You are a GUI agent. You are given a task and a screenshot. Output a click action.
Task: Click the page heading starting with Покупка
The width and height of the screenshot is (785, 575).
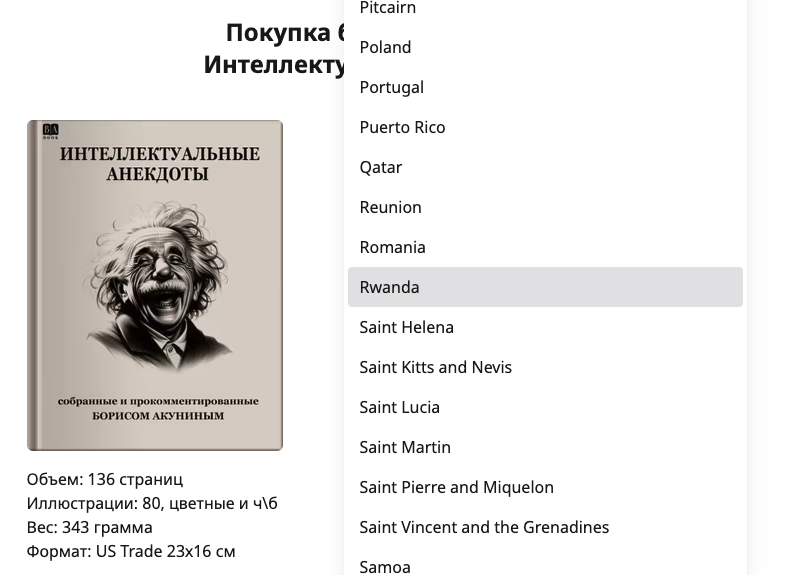(274, 49)
